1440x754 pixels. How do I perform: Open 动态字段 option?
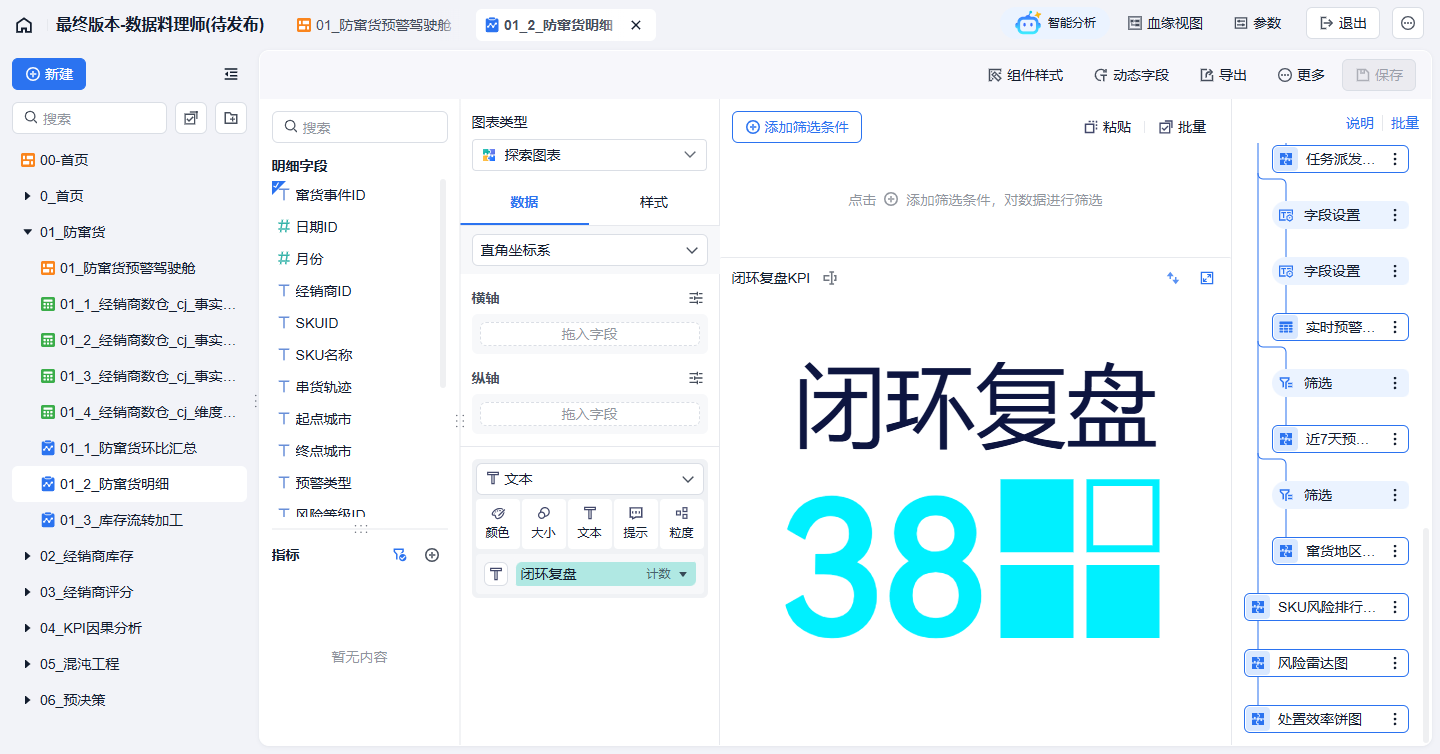point(1131,75)
